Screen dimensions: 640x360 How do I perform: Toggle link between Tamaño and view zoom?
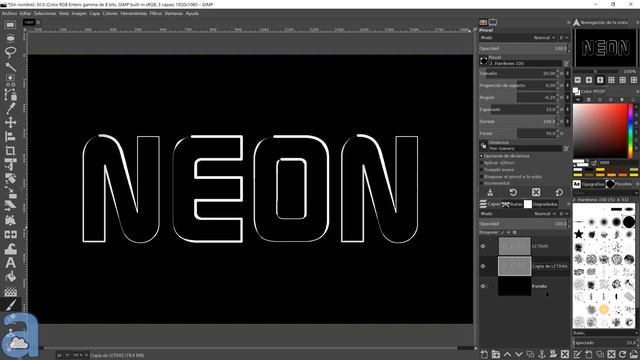tap(567, 73)
